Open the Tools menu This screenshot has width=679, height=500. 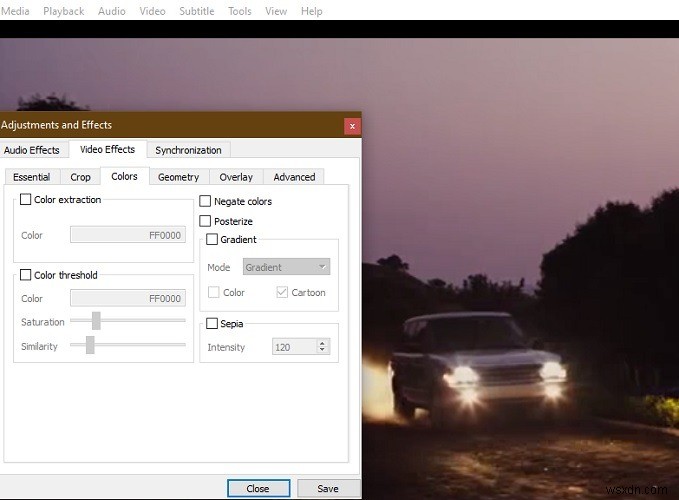pos(240,11)
